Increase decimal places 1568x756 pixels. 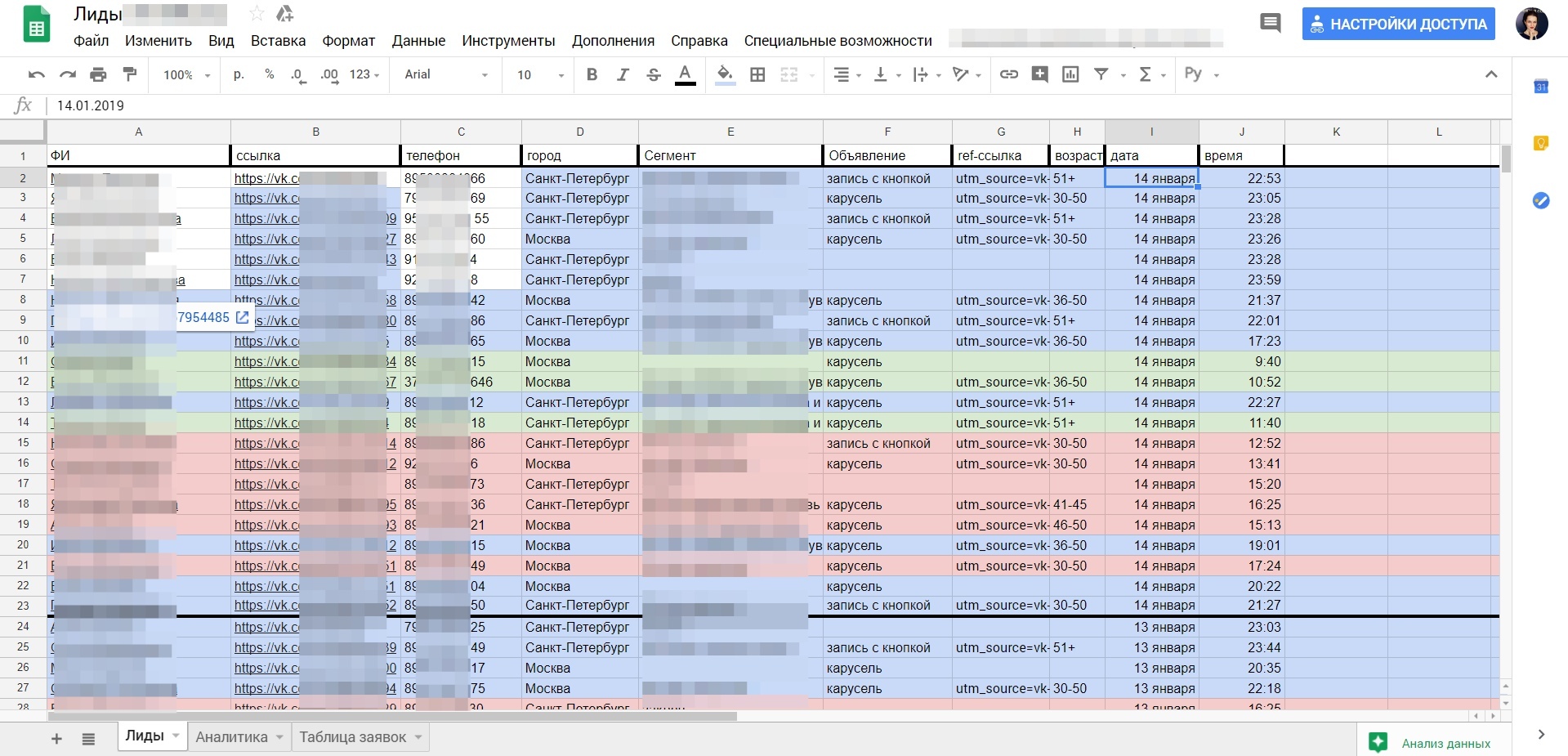click(329, 74)
